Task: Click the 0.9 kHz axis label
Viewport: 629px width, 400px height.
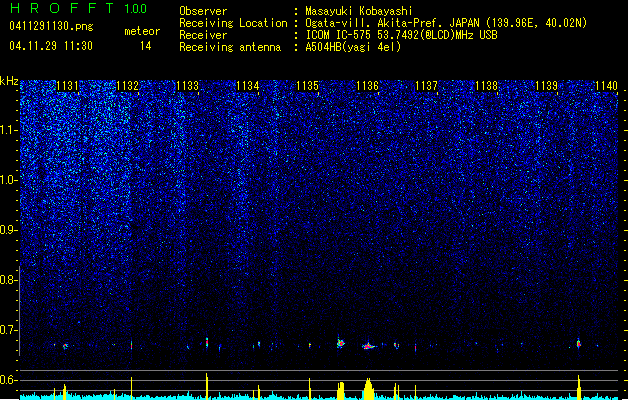Action: click(9, 230)
